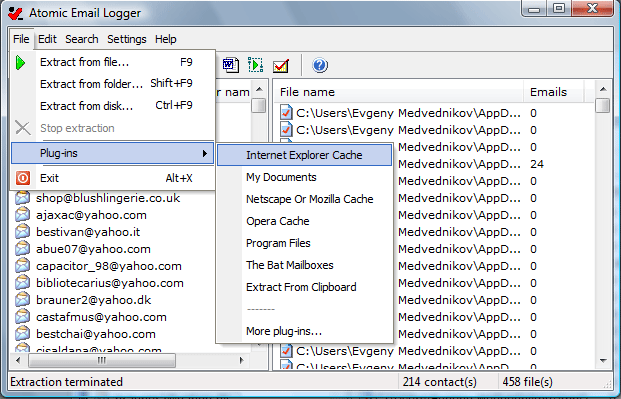Open the Settings menu
The width and height of the screenshot is (621, 399).
click(x=127, y=39)
